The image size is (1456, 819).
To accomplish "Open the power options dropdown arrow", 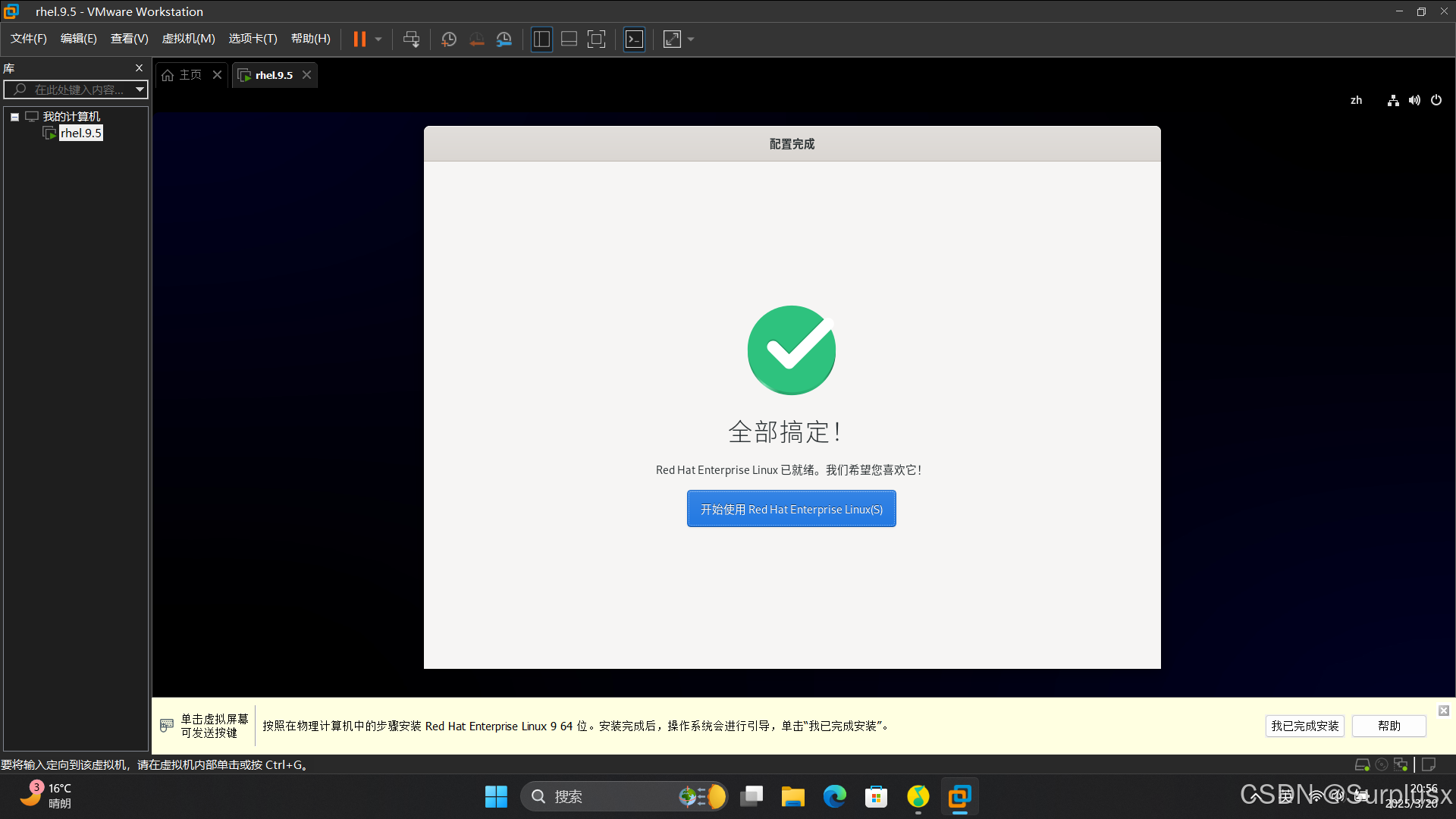I will pyautogui.click(x=378, y=39).
